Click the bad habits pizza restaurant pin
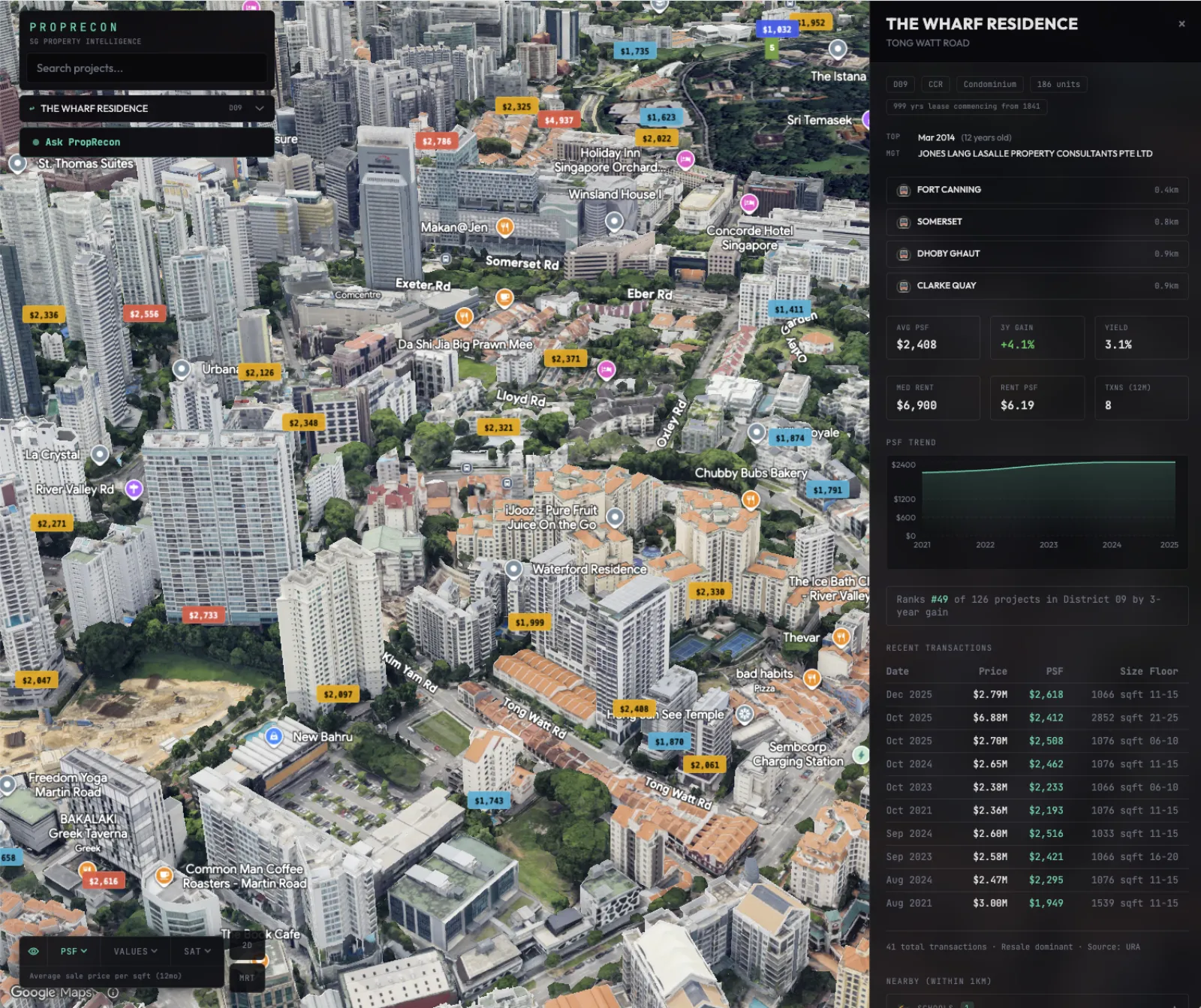This screenshot has width=1201, height=1008. 811,679
